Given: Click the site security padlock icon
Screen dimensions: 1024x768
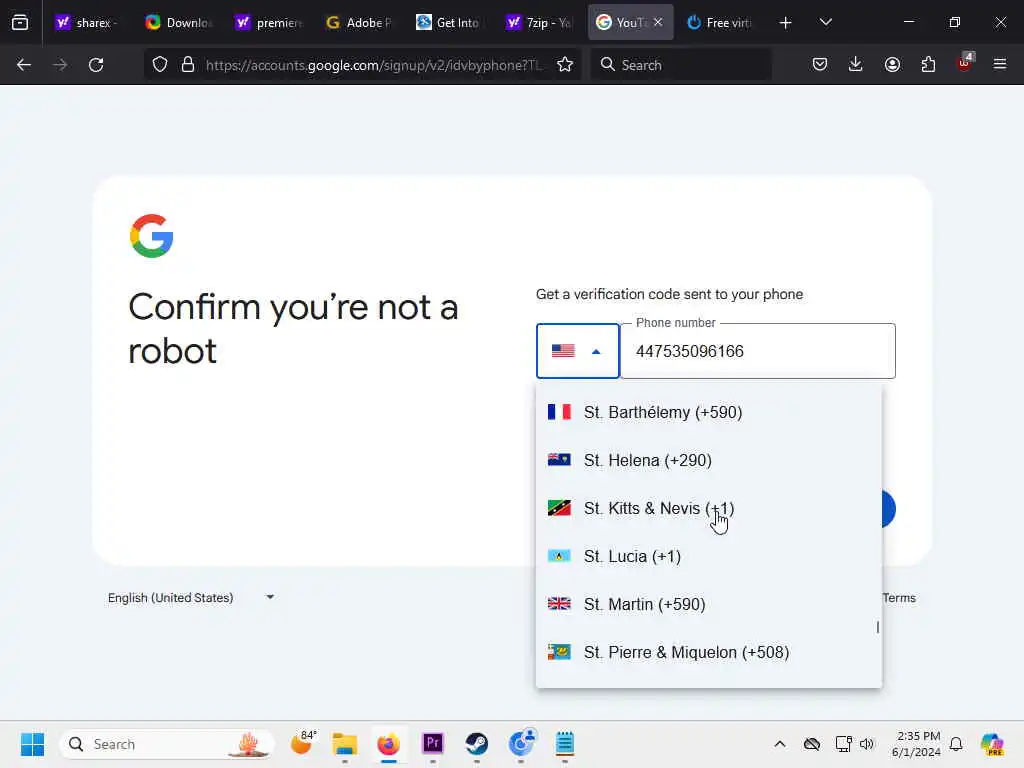Looking at the screenshot, I should point(188,65).
